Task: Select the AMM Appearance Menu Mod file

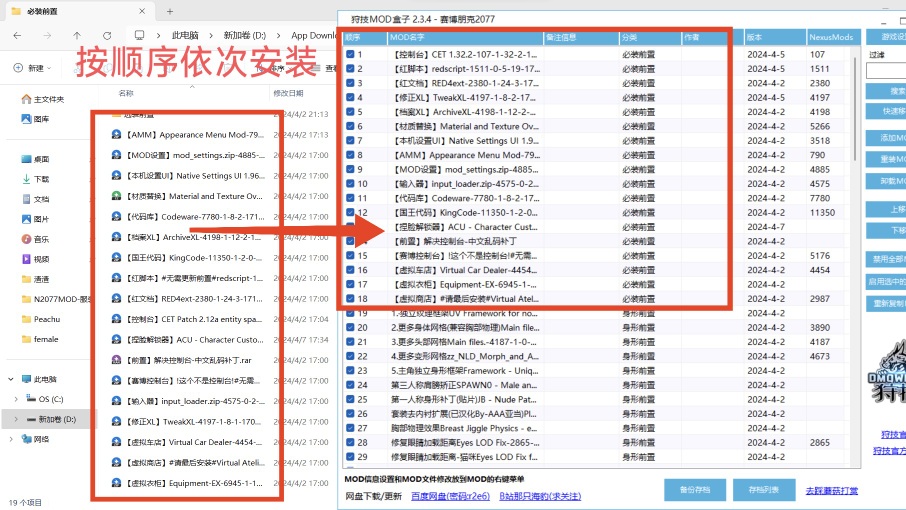Action: tap(190, 134)
